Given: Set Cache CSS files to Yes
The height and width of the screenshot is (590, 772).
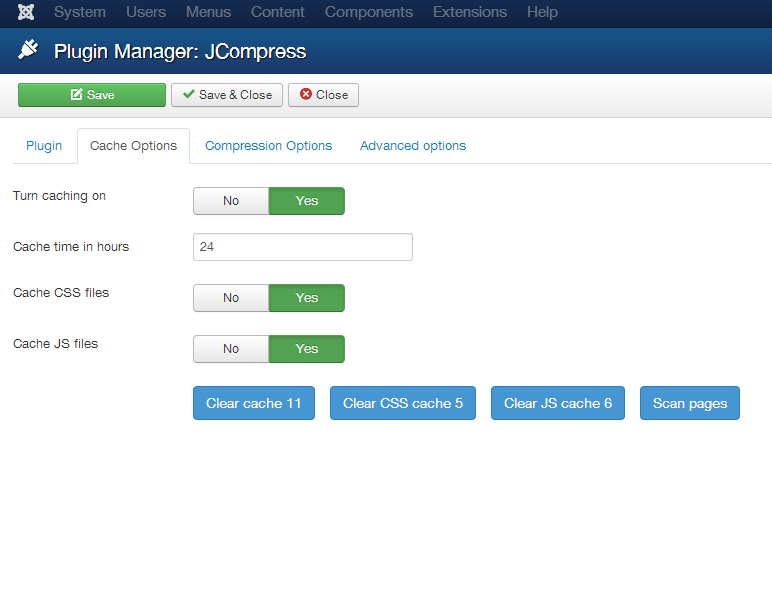Looking at the screenshot, I should point(307,298).
